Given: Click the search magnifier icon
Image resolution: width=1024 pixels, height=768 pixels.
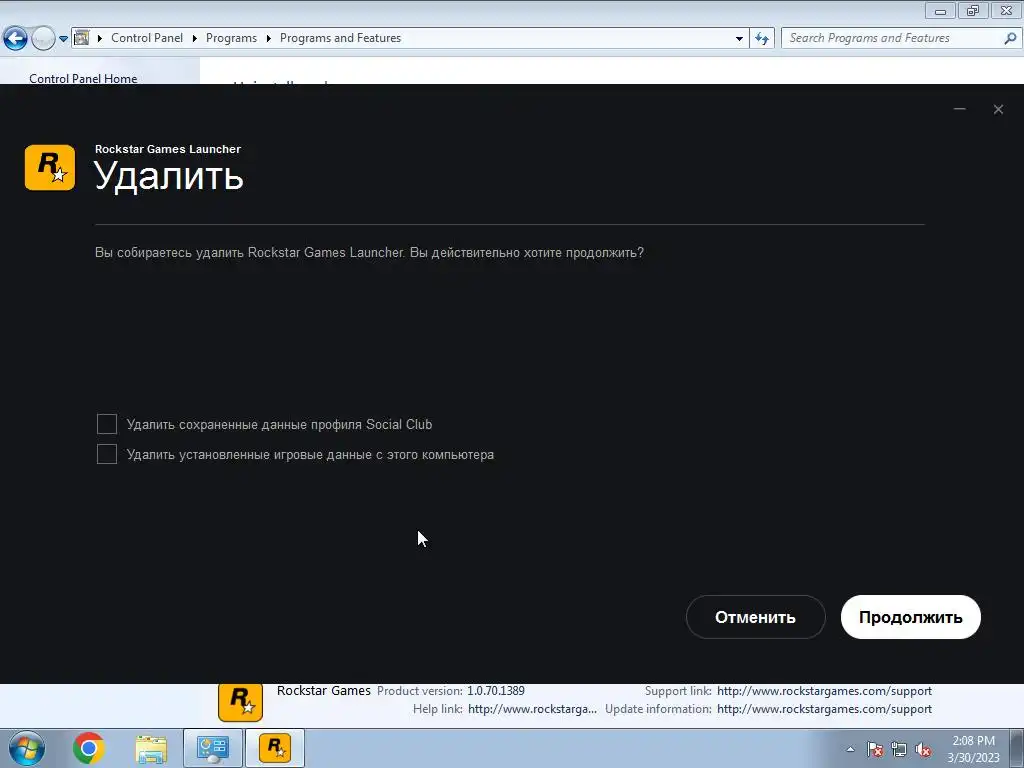Looking at the screenshot, I should (1010, 38).
